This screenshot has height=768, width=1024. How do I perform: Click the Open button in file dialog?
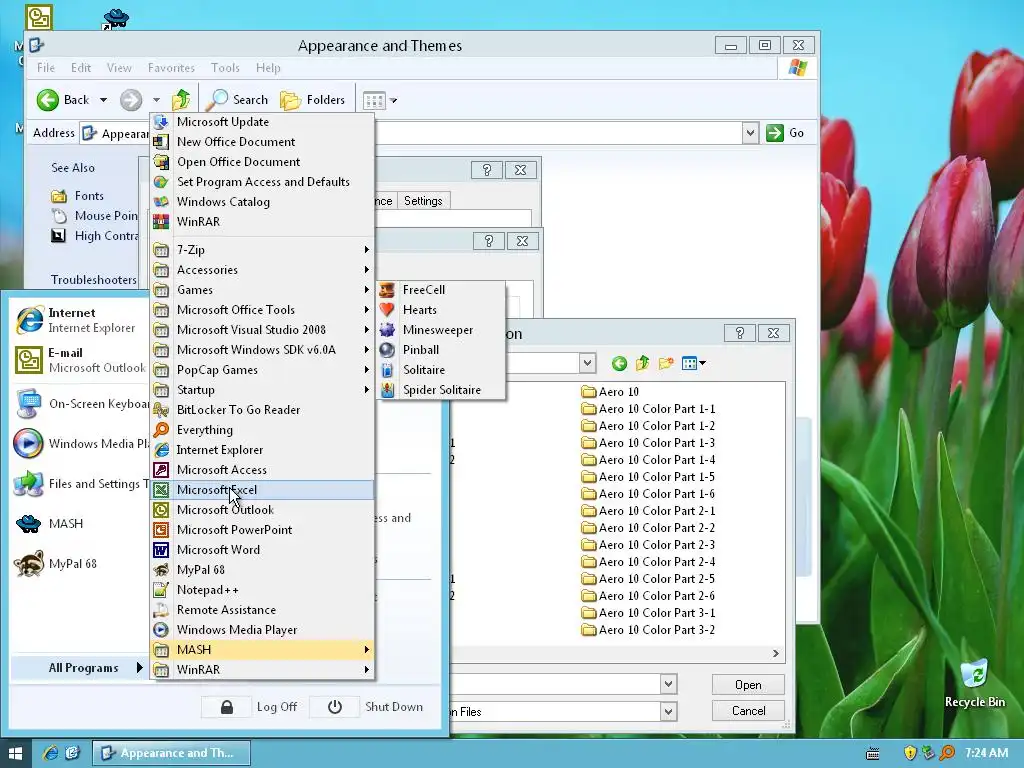[748, 684]
